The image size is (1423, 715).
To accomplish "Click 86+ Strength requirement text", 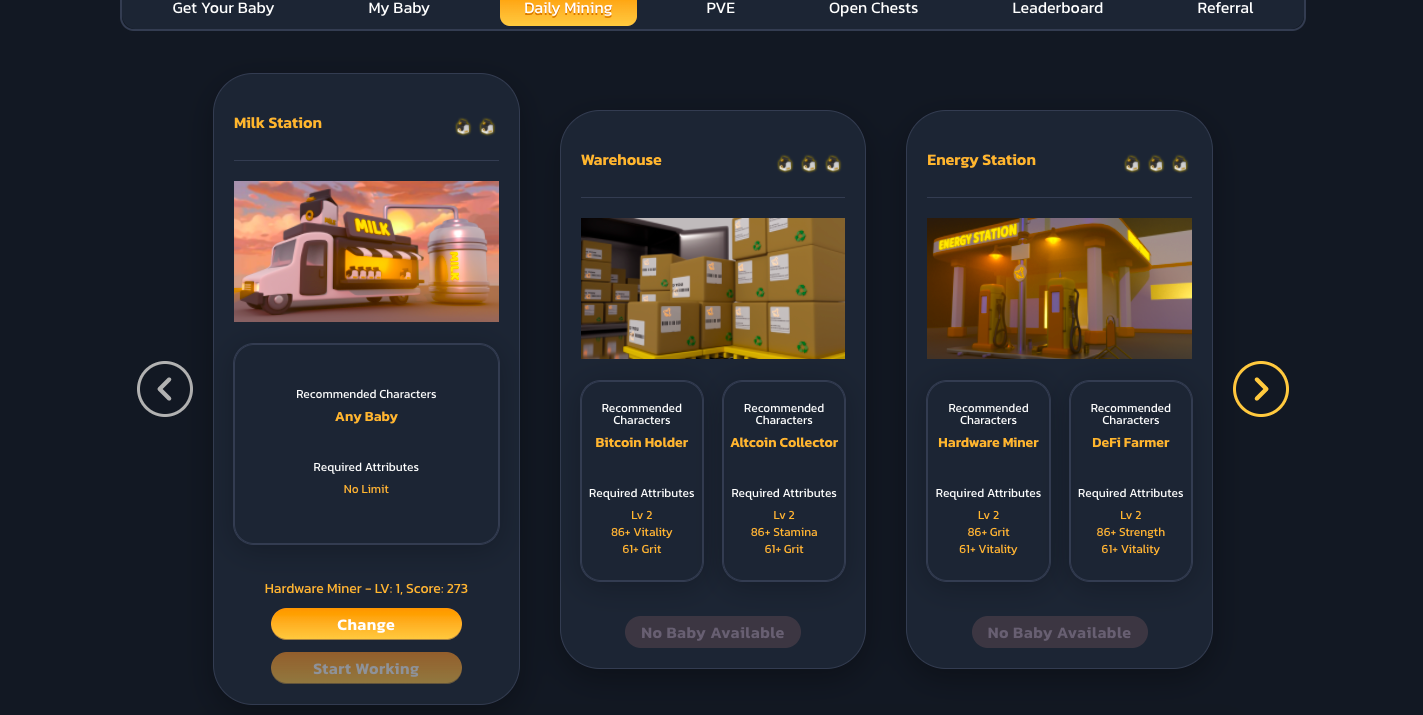I will [x=1130, y=532].
